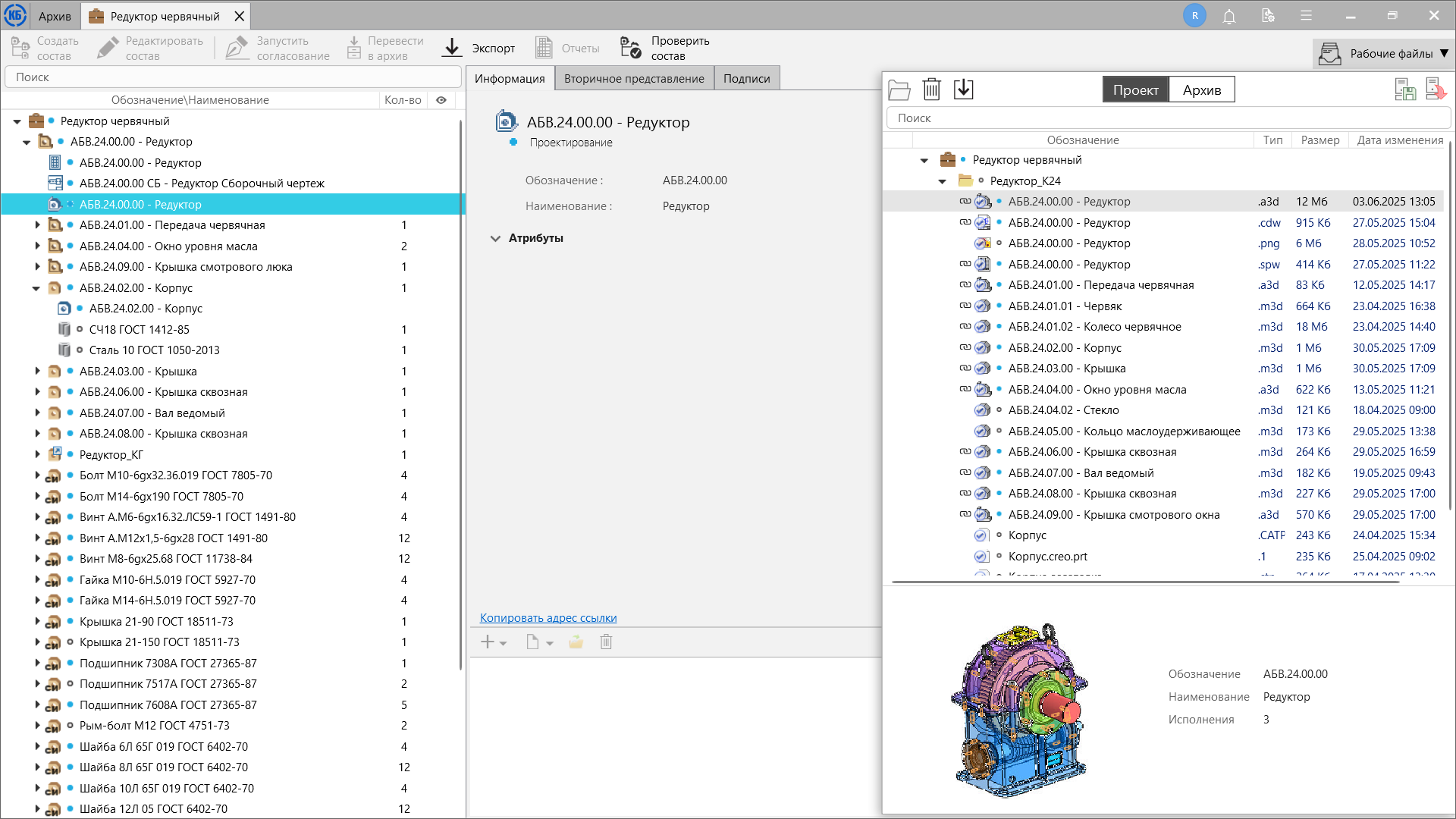Click the Check composition icon
The image size is (1456, 819).
pos(630,48)
